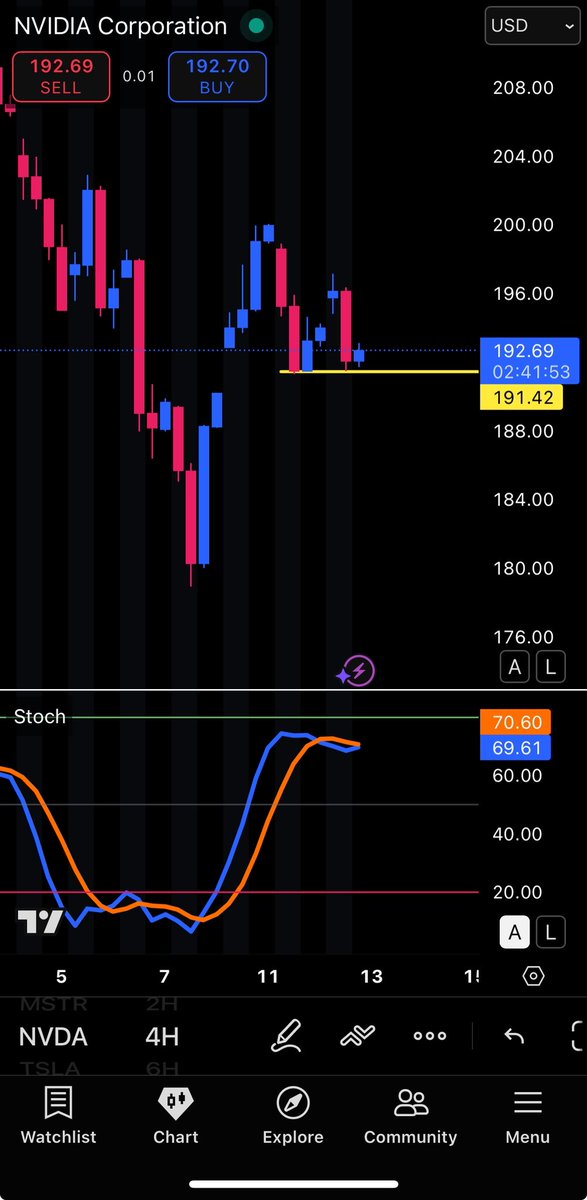
Task: Open the Stoch indicator label
Action: click(x=40, y=717)
